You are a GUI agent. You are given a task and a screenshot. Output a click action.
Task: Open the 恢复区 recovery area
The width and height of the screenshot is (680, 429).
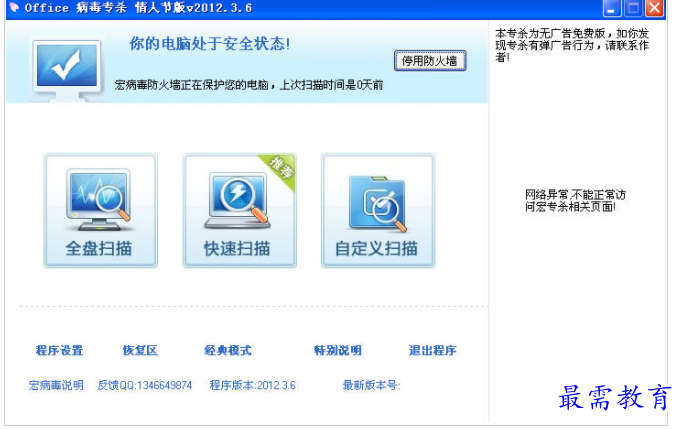point(140,350)
